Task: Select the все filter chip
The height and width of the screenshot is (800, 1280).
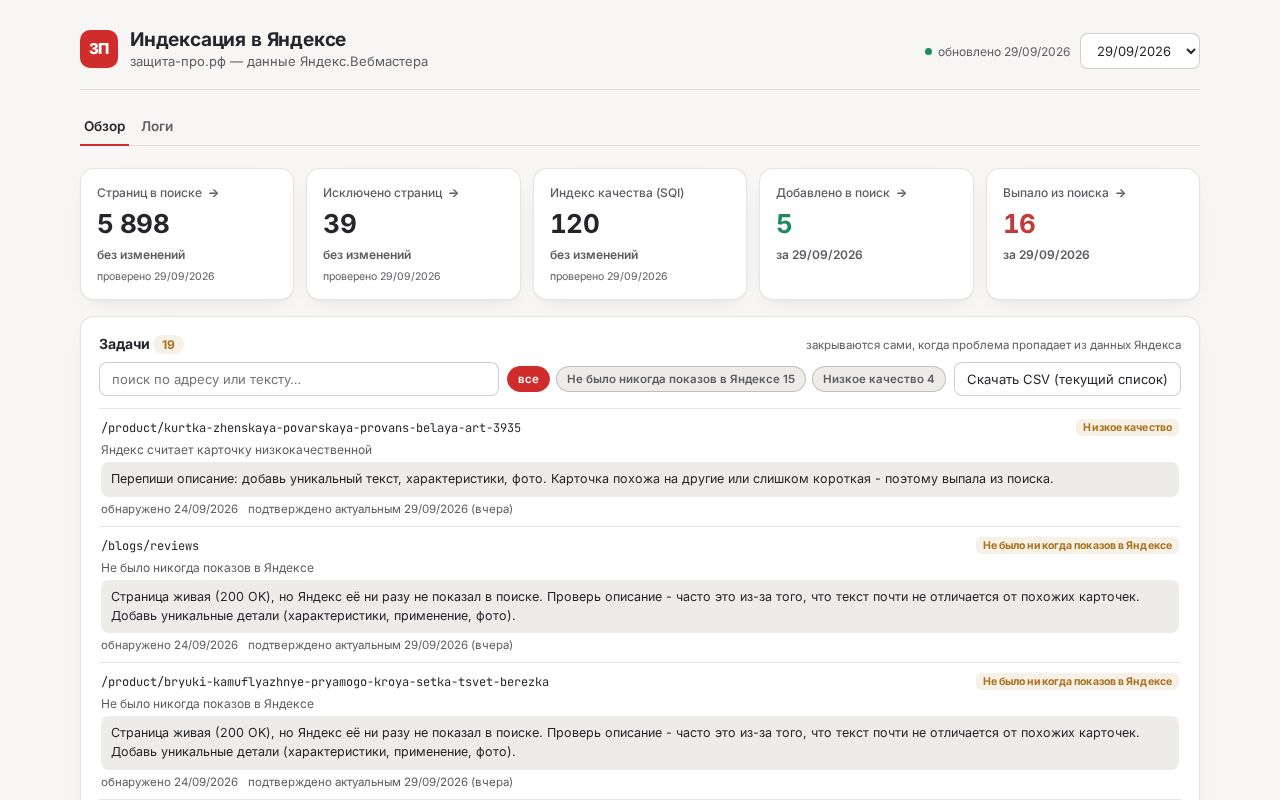Action: pos(528,379)
